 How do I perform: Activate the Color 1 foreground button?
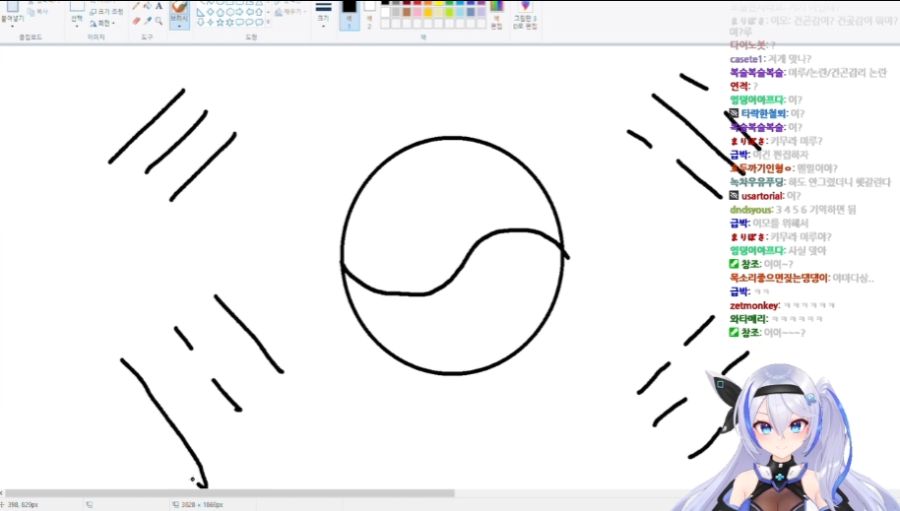(349, 15)
